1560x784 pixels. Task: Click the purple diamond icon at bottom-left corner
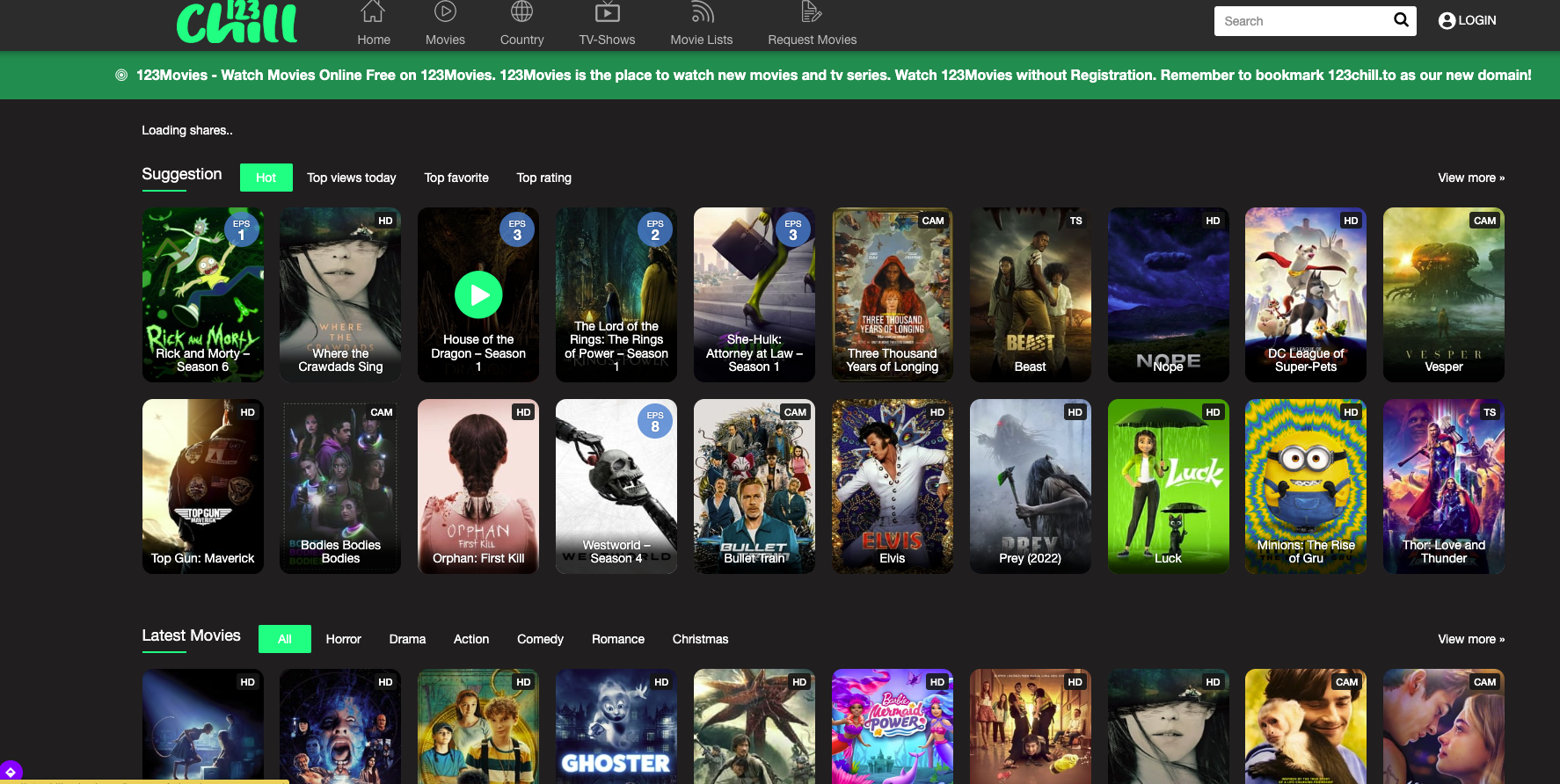[10, 772]
